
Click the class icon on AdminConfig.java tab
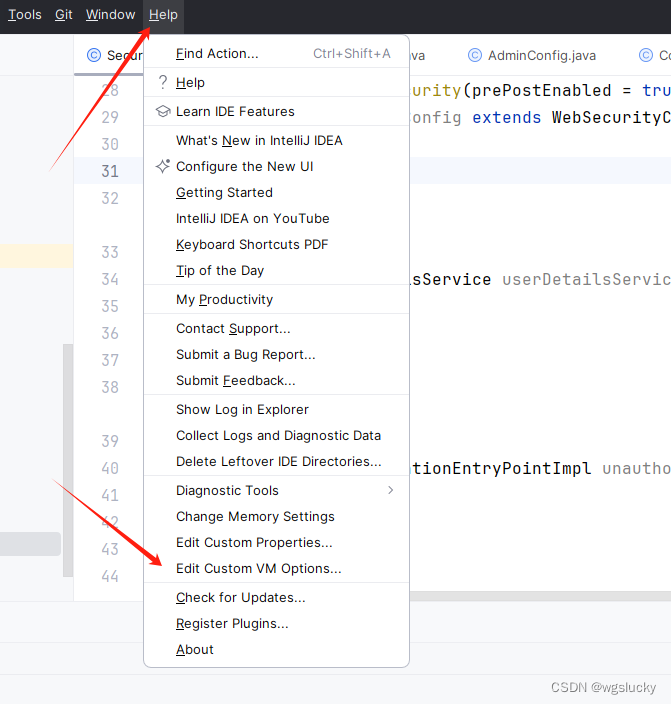pyautogui.click(x=475, y=55)
